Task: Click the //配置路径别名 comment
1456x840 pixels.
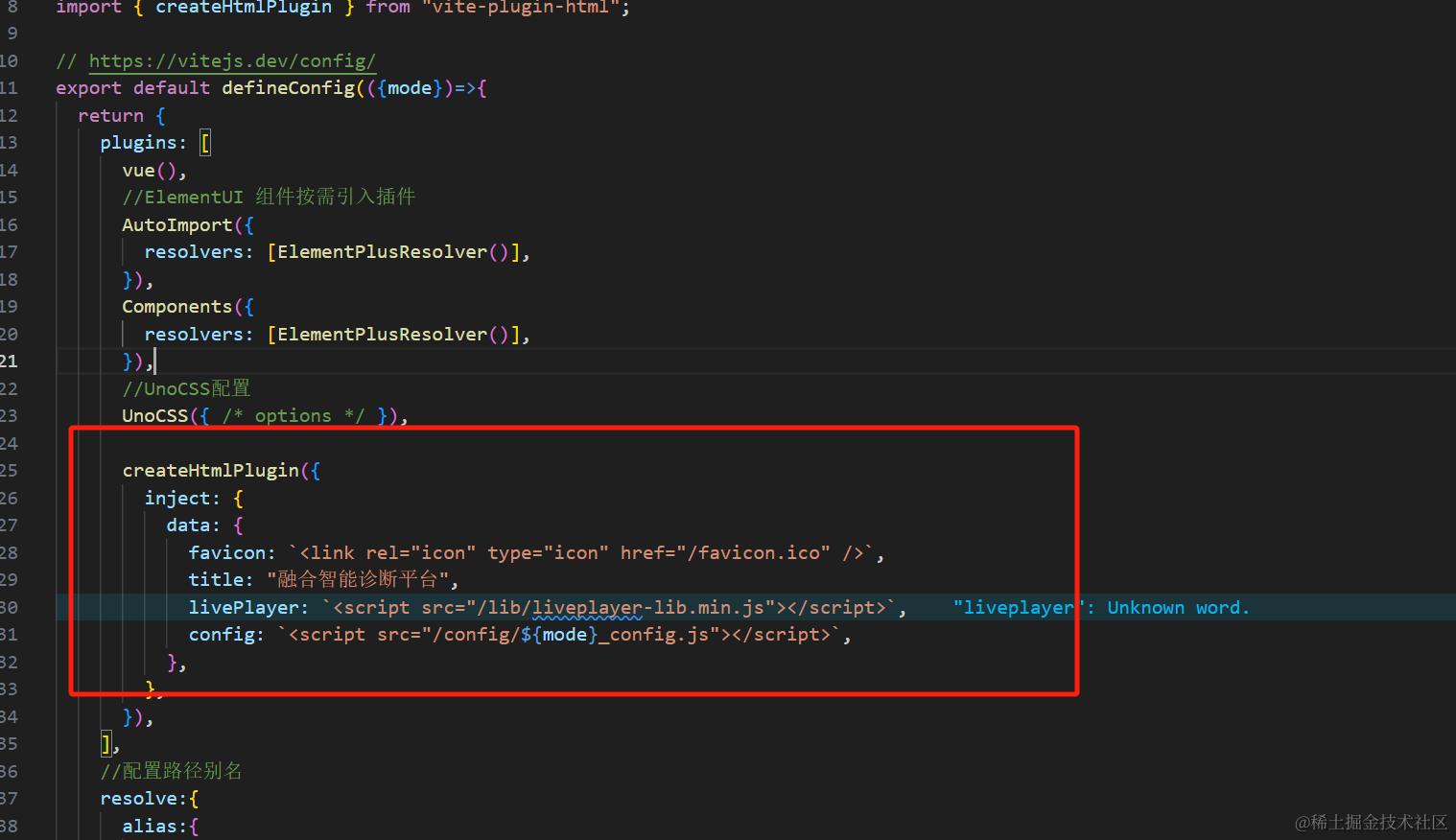Action: pyautogui.click(x=172, y=771)
